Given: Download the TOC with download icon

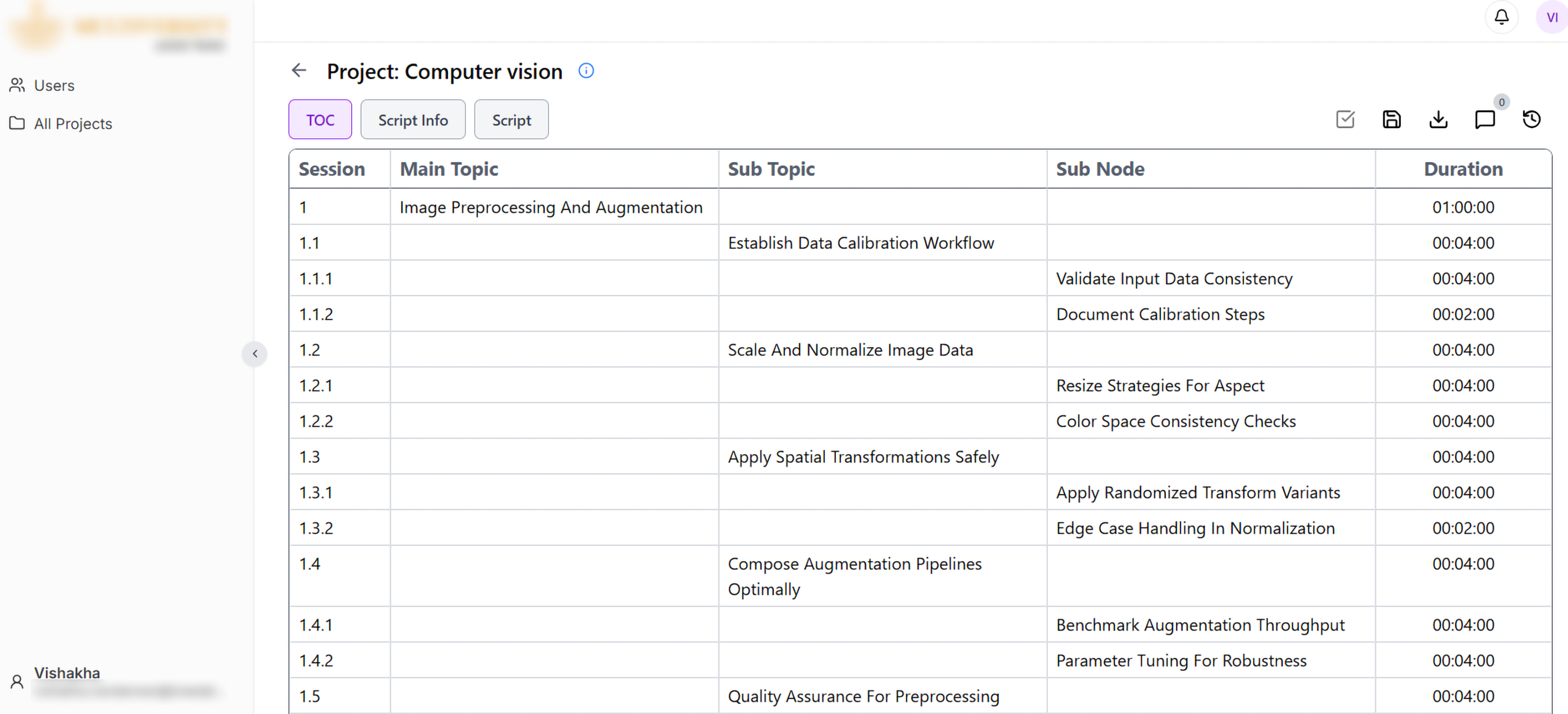Looking at the screenshot, I should pyautogui.click(x=1438, y=119).
